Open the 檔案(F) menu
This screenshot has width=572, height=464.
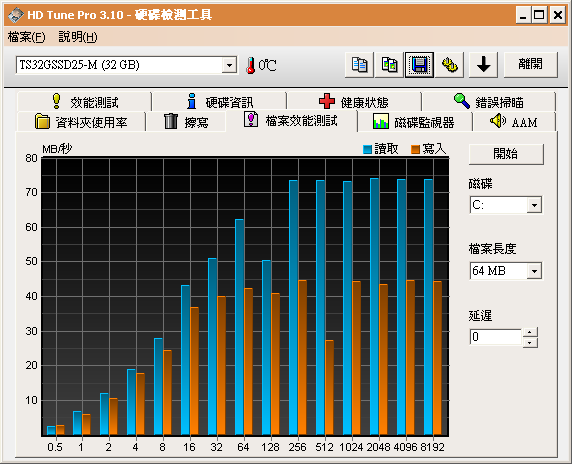(x=27, y=37)
